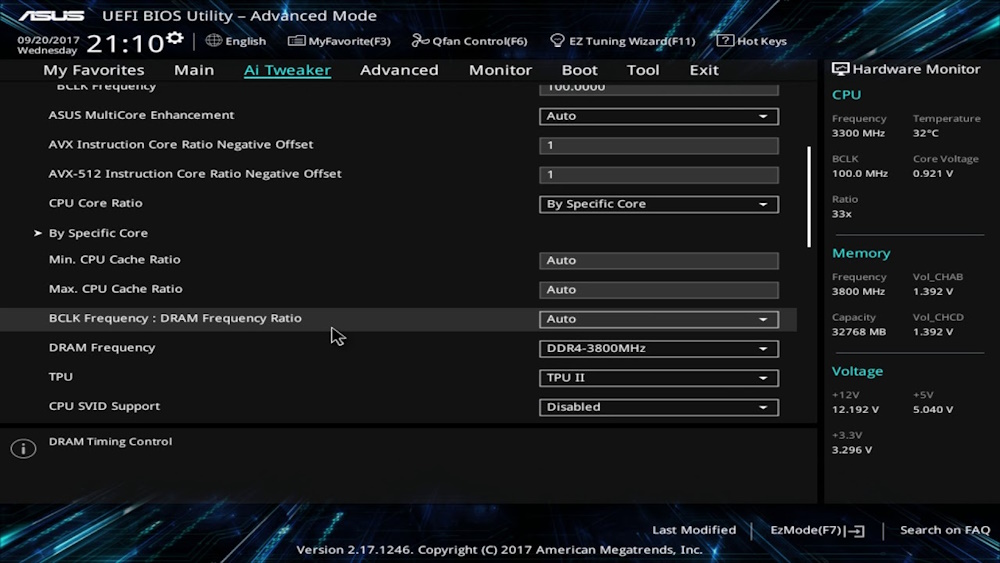Image resolution: width=1000 pixels, height=563 pixels.
Task: Open BCLK:DRAM Frequency Ratio dropdown
Action: [659, 319]
